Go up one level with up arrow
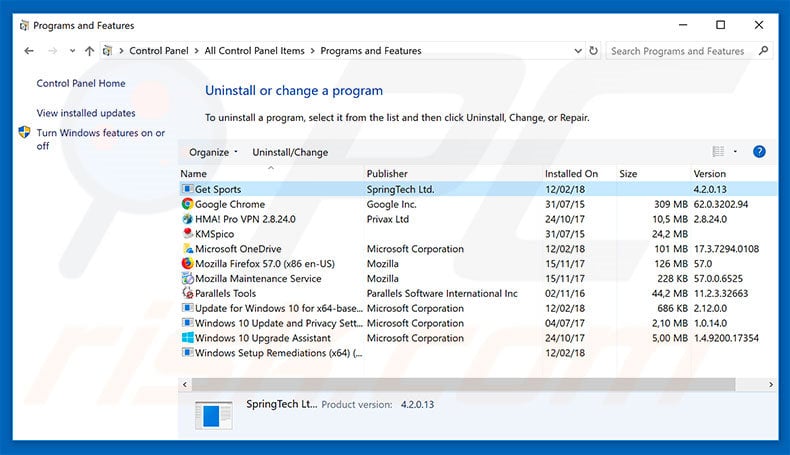 (x=89, y=51)
